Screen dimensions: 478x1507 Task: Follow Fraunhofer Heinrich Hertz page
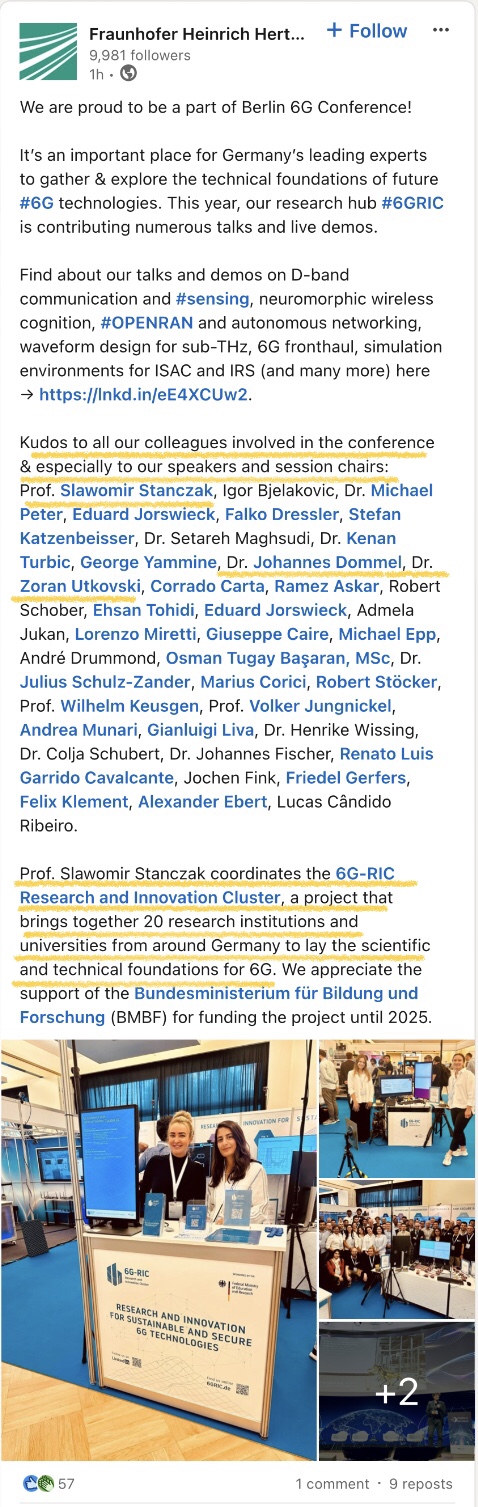coord(368,31)
